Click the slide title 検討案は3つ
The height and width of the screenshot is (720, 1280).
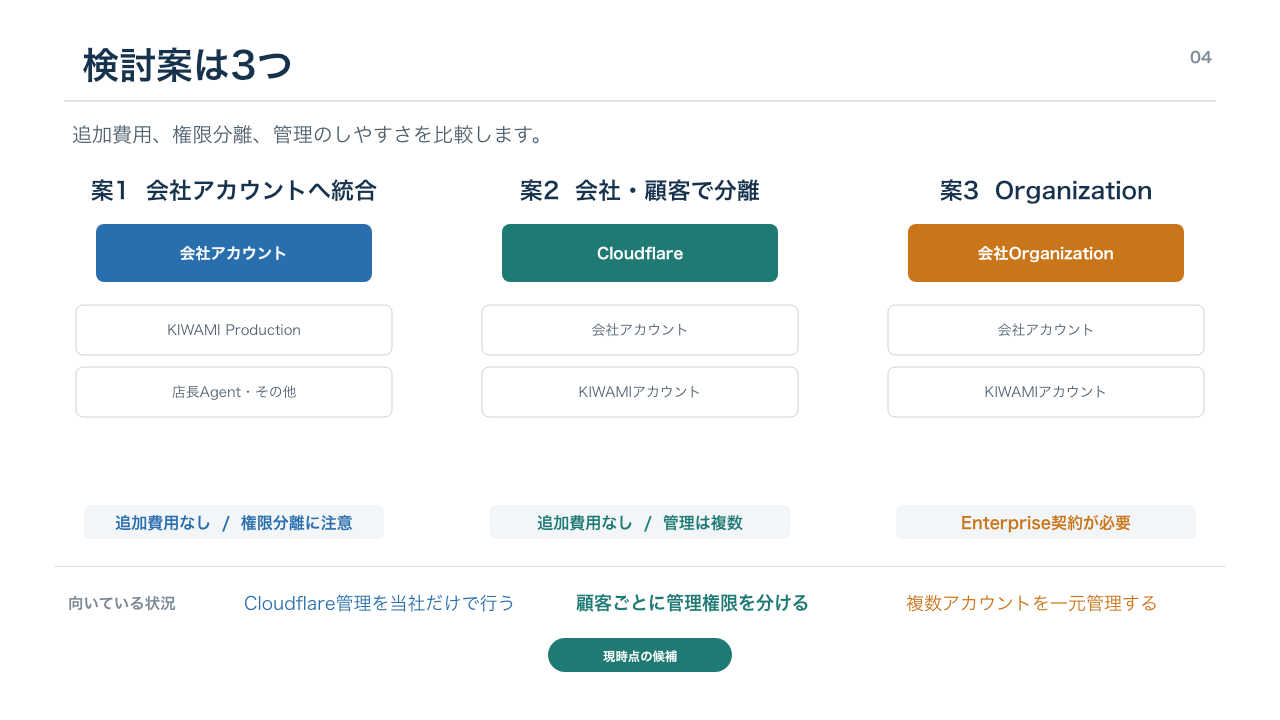click(x=187, y=65)
